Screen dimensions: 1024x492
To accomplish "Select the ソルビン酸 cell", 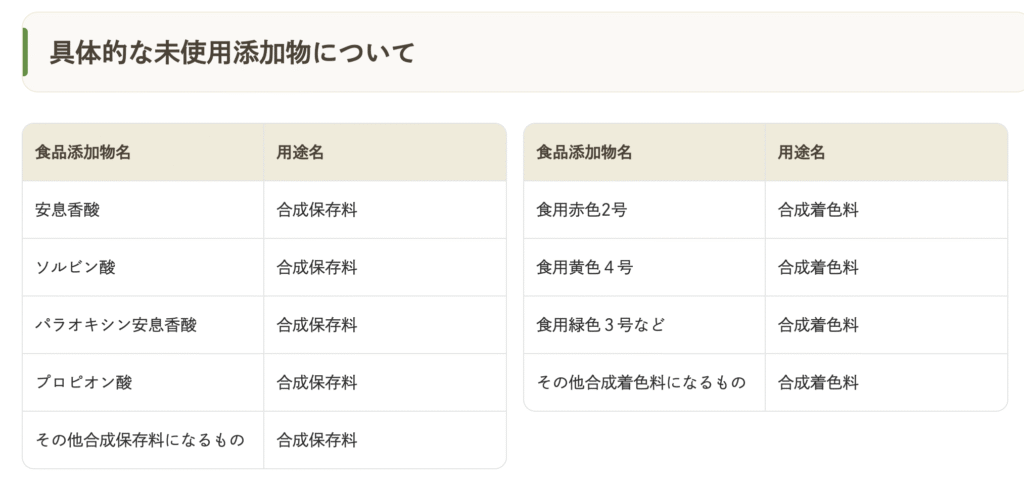I will pyautogui.click(x=75, y=268).
